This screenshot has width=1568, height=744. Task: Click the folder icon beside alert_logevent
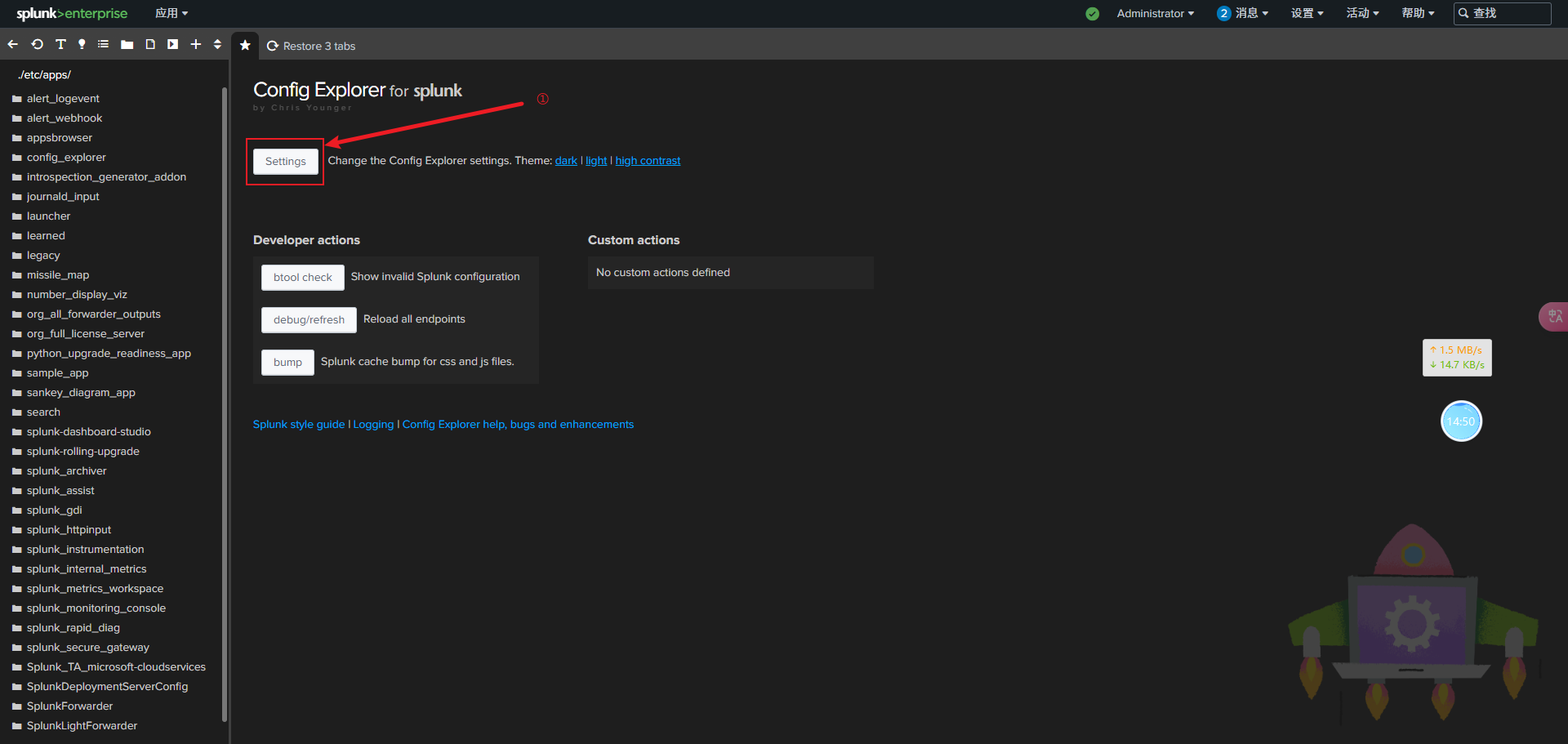pyautogui.click(x=17, y=99)
